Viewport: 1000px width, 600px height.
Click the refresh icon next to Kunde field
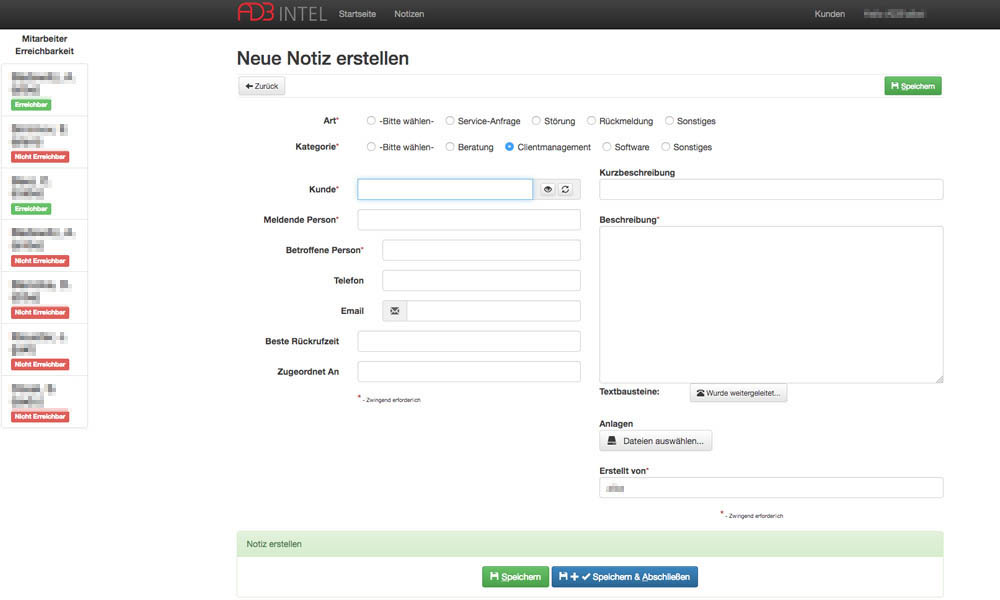566,188
